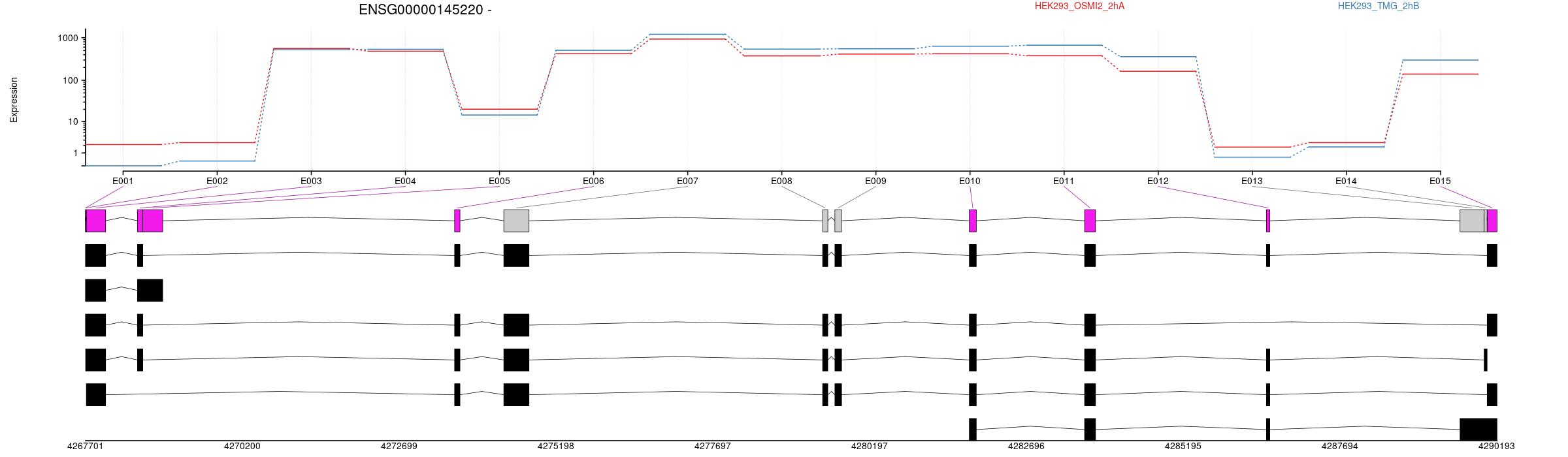Click genomic coordinate 4282696
This screenshot has height=457, width=1568.
tap(1026, 447)
